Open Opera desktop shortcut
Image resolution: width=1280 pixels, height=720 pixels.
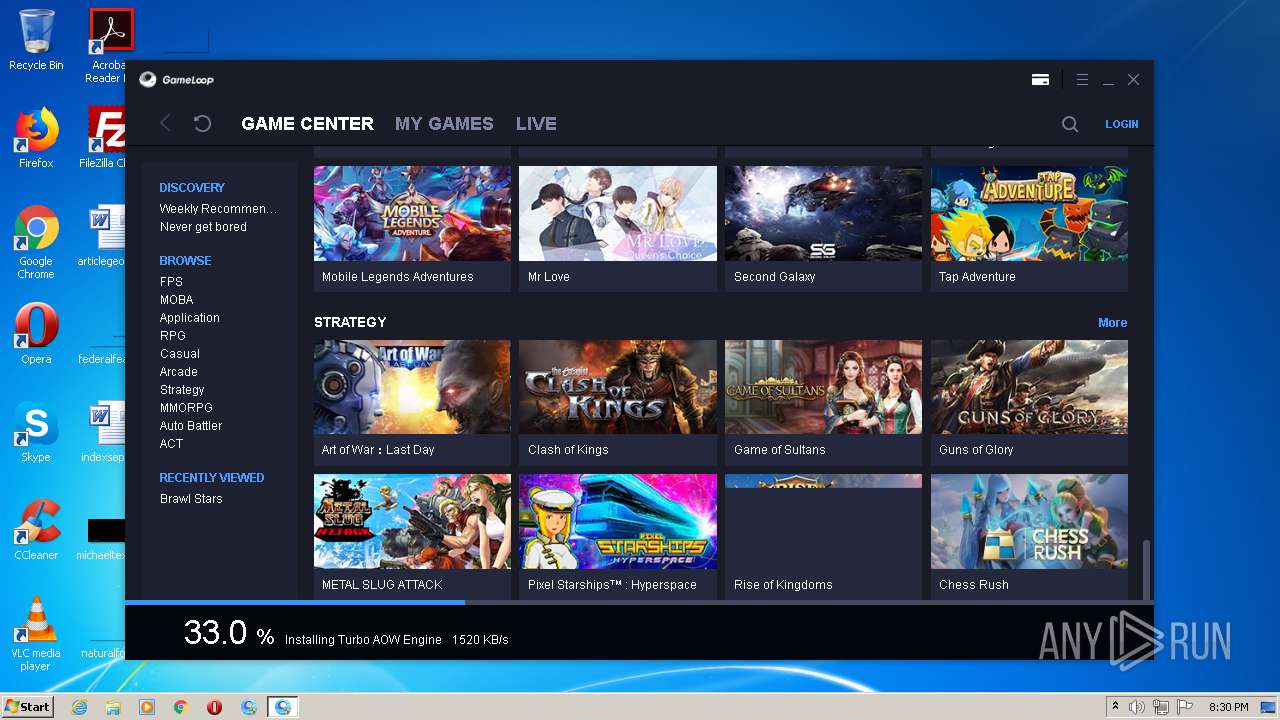coord(36,334)
